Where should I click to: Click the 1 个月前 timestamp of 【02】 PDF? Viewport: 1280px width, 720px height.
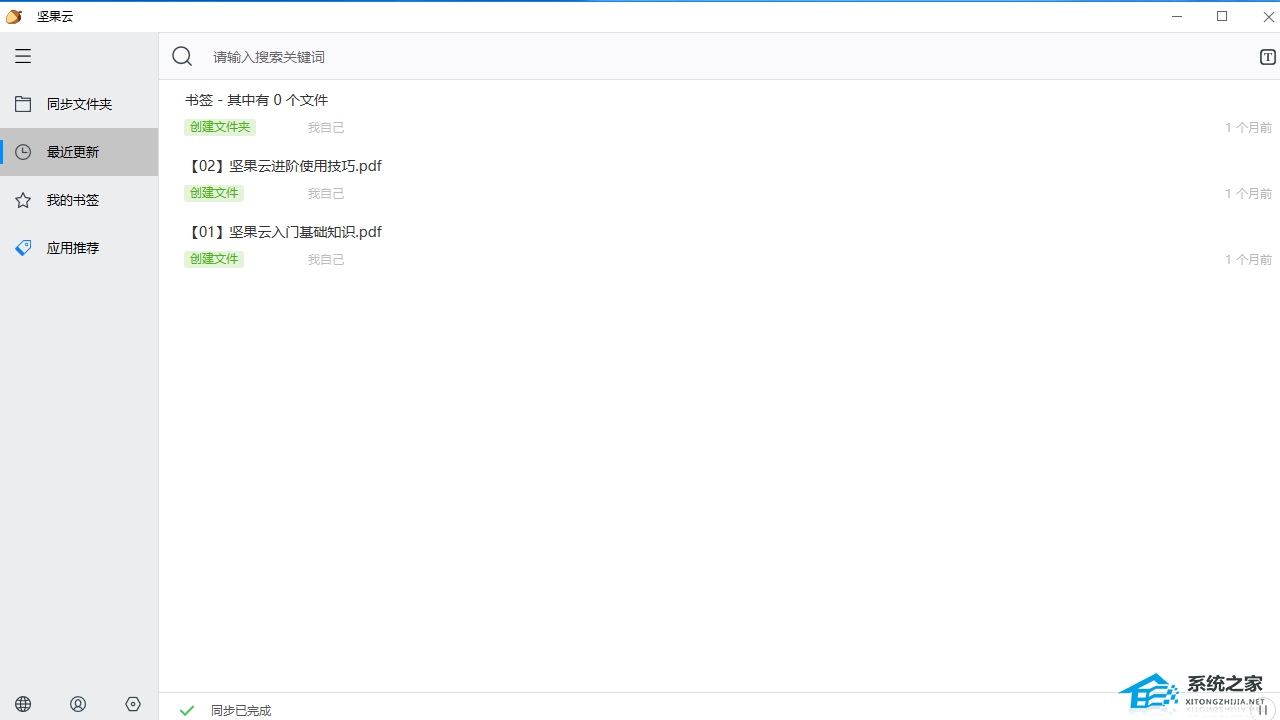(1248, 194)
